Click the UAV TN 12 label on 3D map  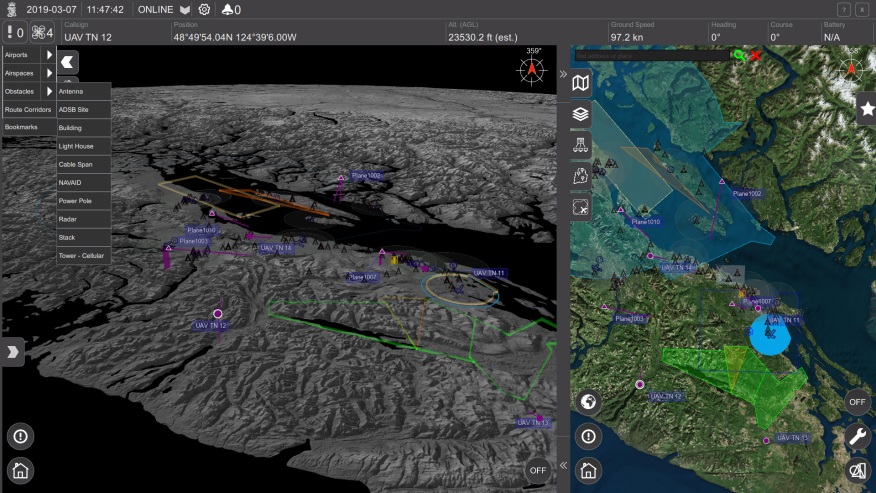[x=211, y=326]
